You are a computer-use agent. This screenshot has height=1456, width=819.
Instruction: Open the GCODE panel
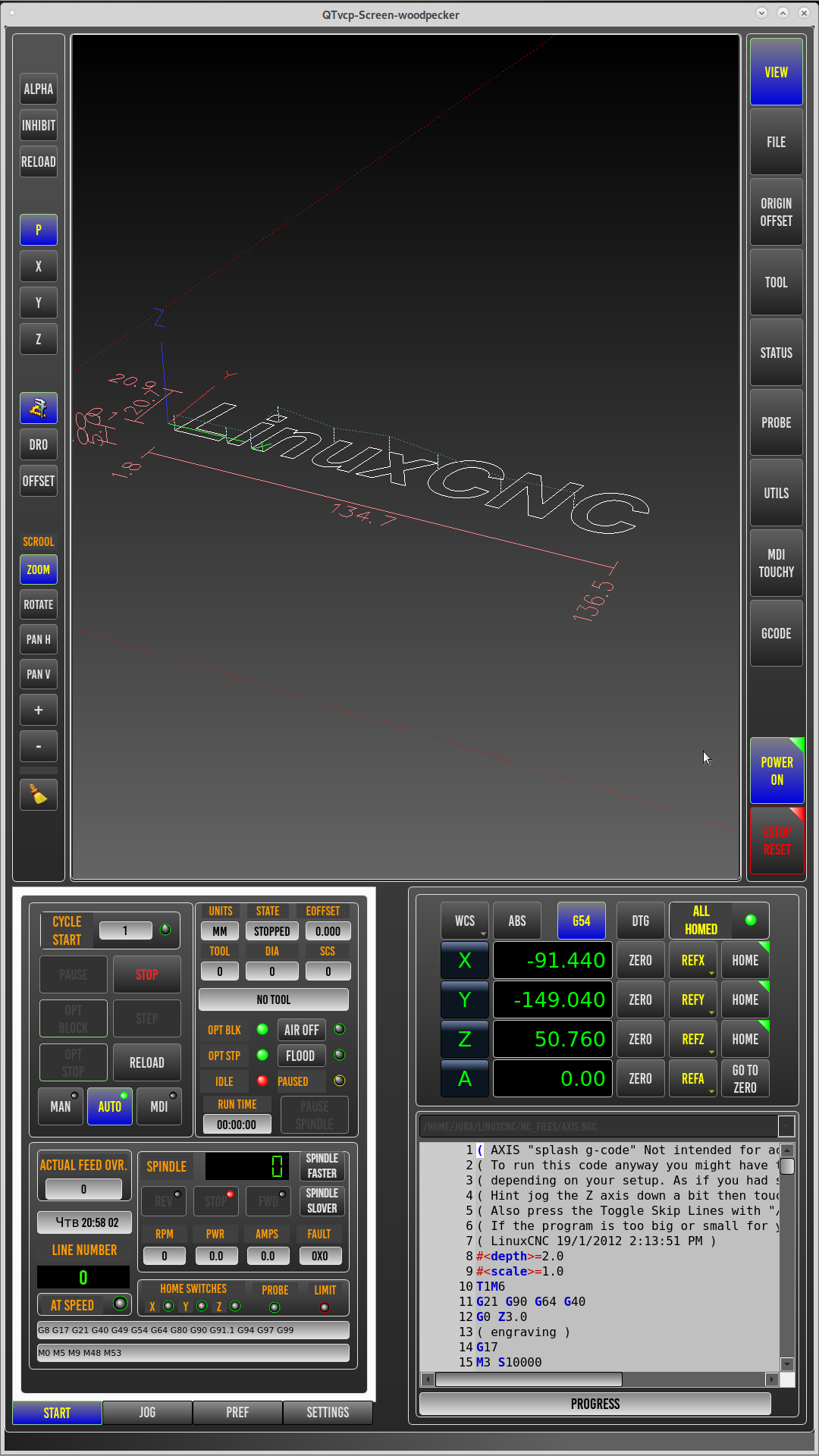(x=777, y=633)
